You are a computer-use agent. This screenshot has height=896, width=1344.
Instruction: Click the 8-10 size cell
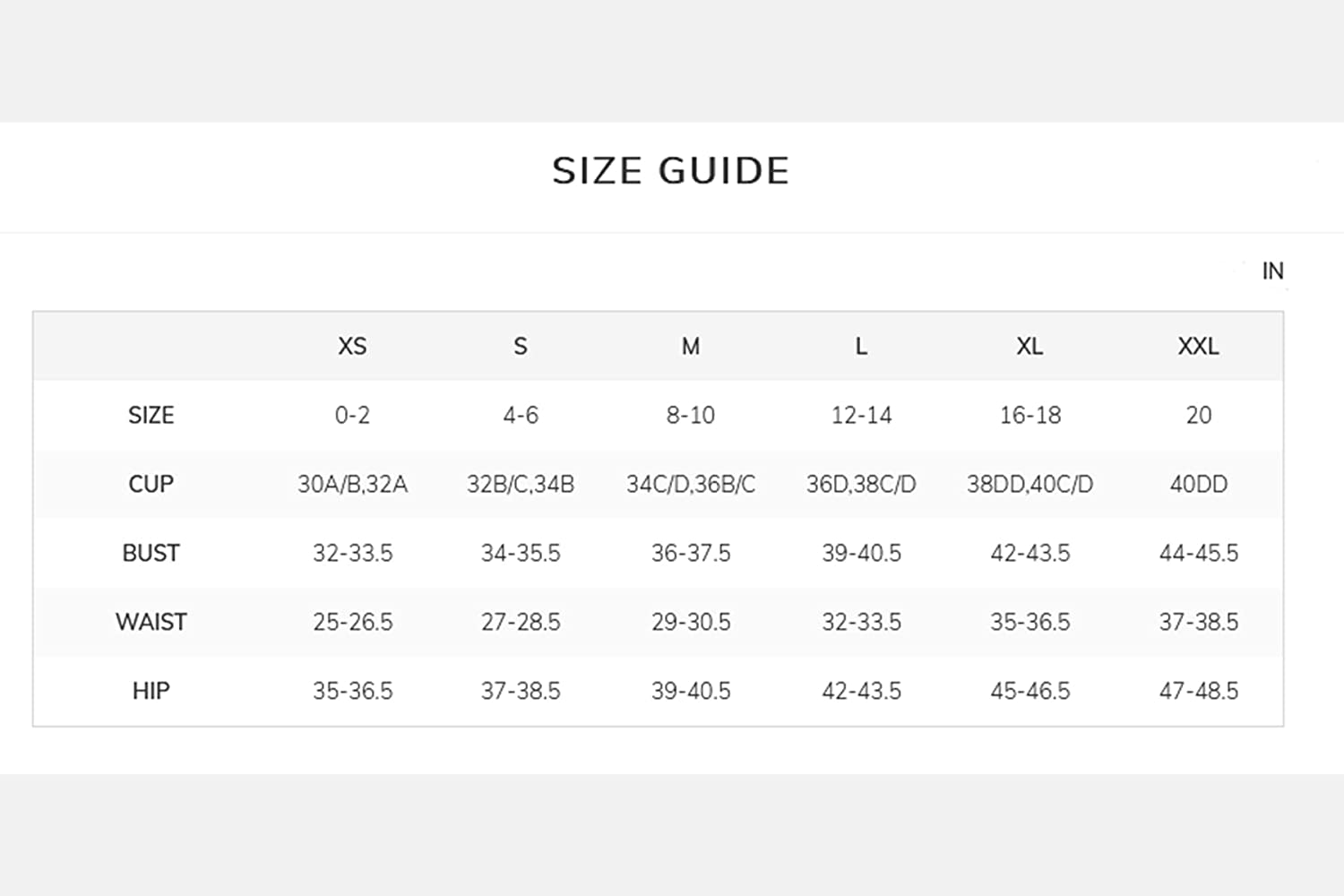[690, 415]
